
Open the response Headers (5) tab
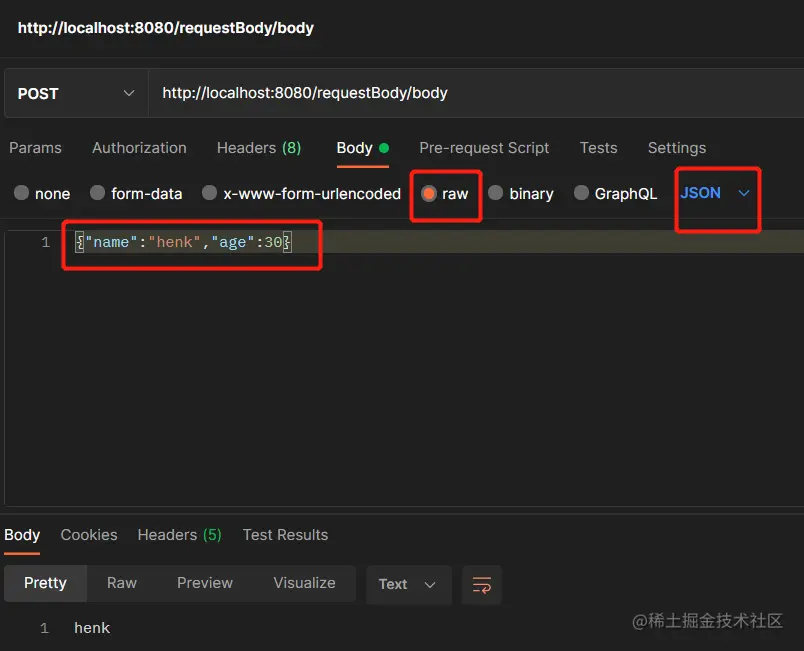[179, 535]
